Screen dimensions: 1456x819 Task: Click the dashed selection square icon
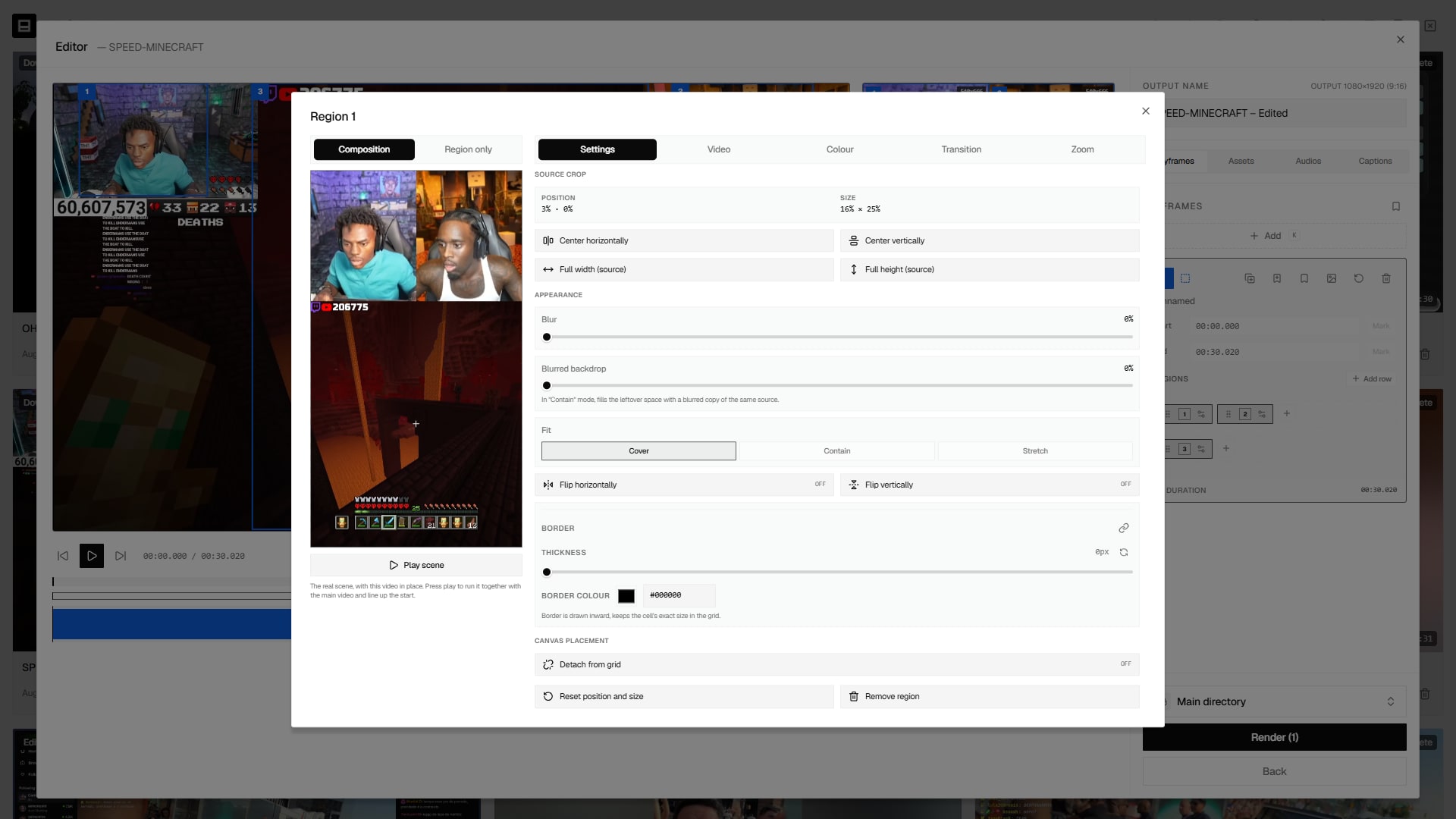[x=1185, y=278]
